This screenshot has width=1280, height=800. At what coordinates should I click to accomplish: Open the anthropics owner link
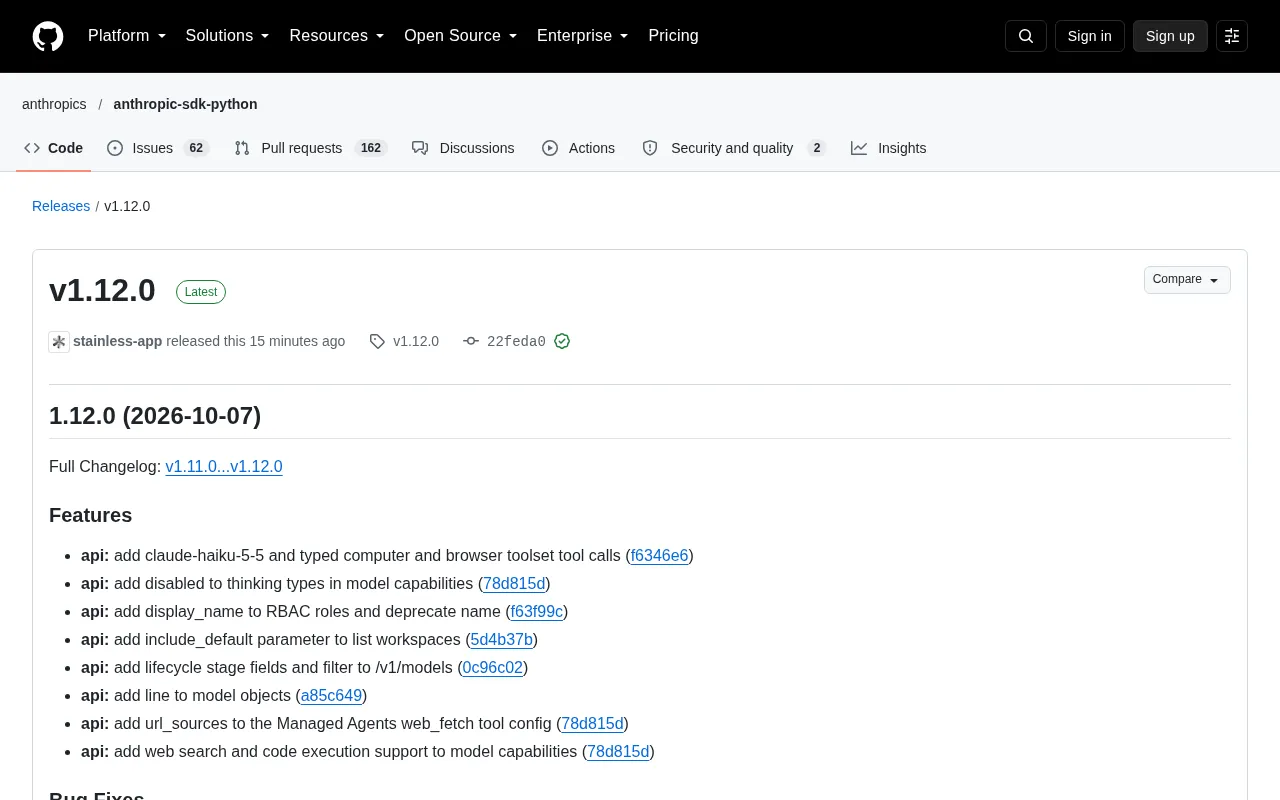[x=54, y=104]
